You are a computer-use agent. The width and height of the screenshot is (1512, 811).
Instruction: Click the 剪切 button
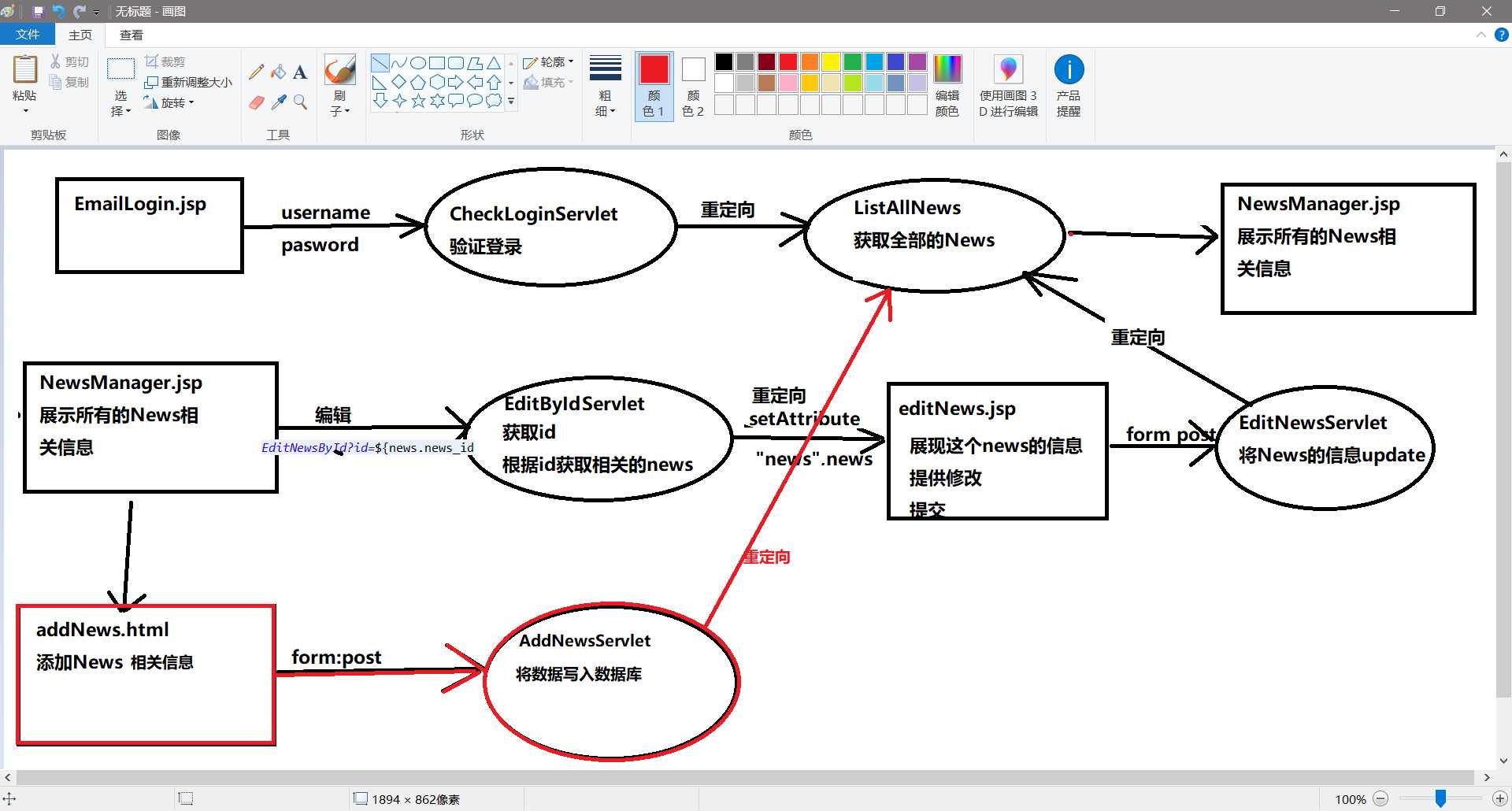pos(70,61)
